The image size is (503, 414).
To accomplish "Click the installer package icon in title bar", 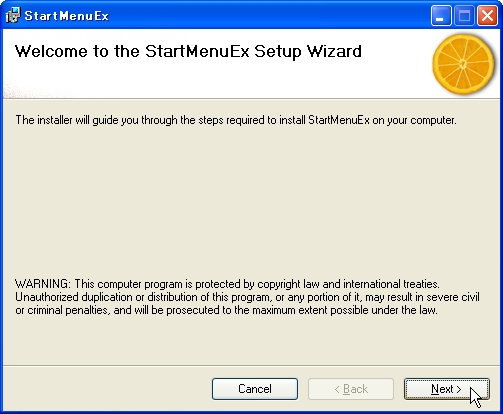I will tap(13, 15).
